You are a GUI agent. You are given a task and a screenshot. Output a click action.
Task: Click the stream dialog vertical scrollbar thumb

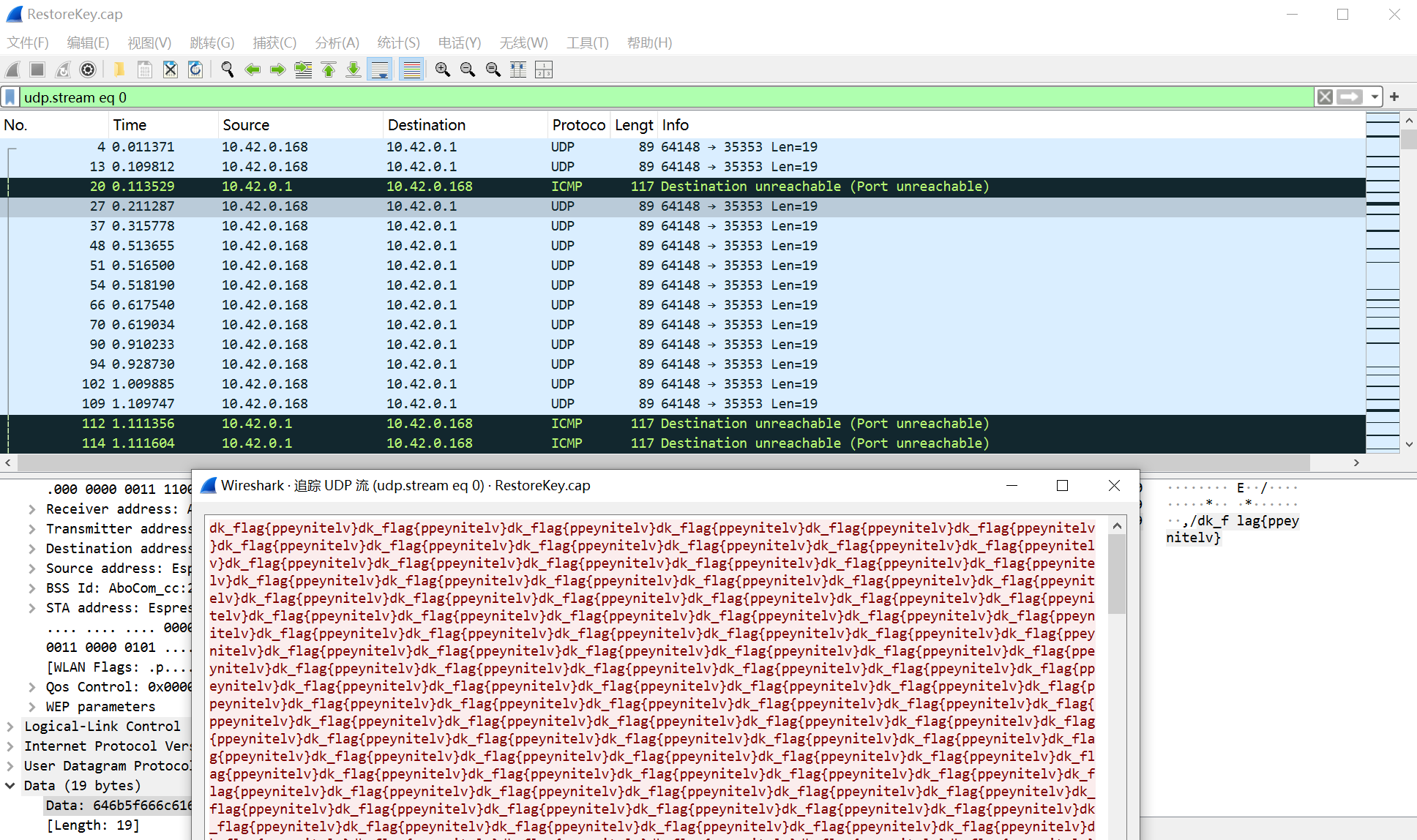[1117, 574]
